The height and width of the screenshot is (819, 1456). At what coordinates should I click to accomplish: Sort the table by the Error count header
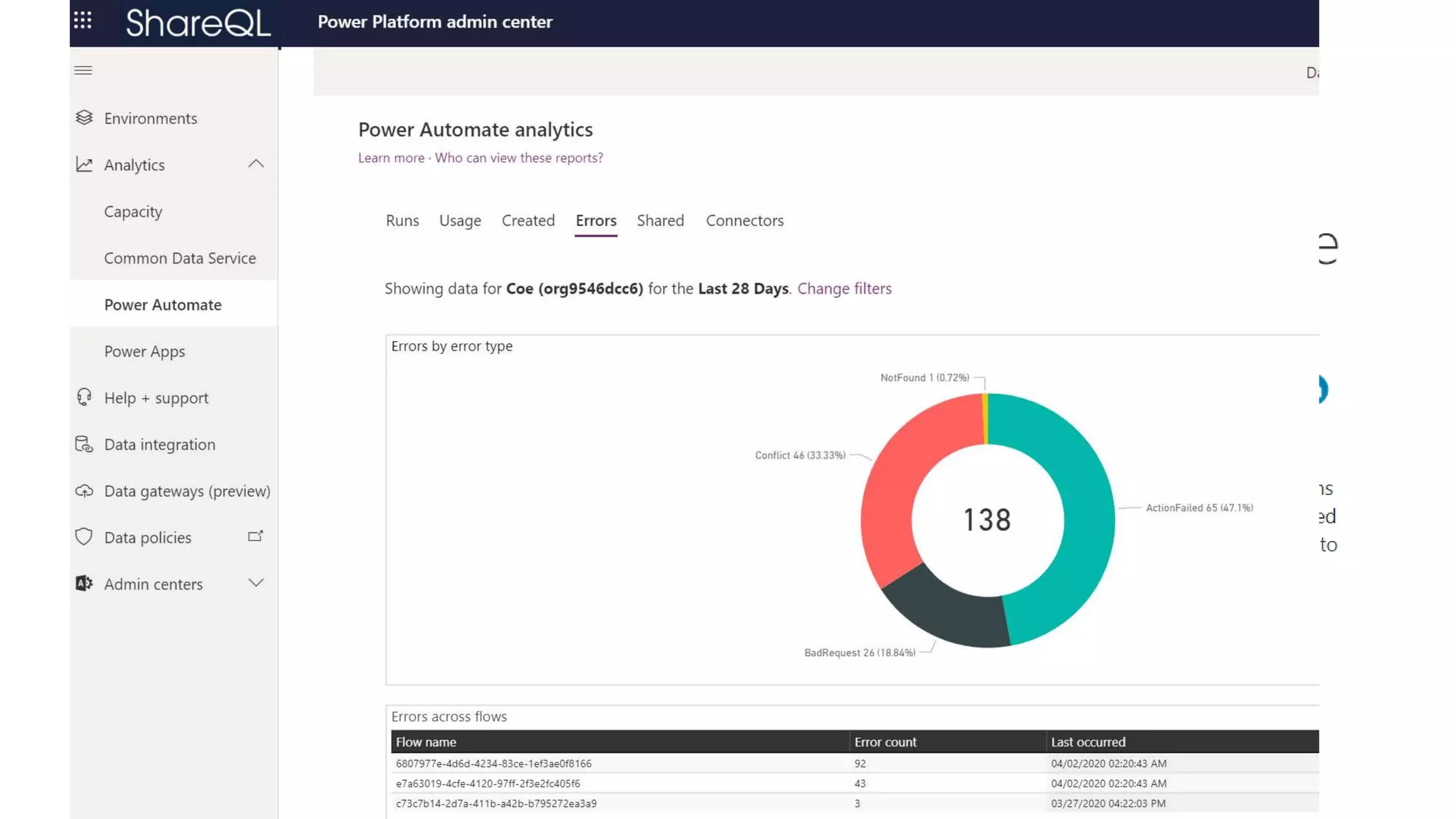pyautogui.click(x=885, y=742)
